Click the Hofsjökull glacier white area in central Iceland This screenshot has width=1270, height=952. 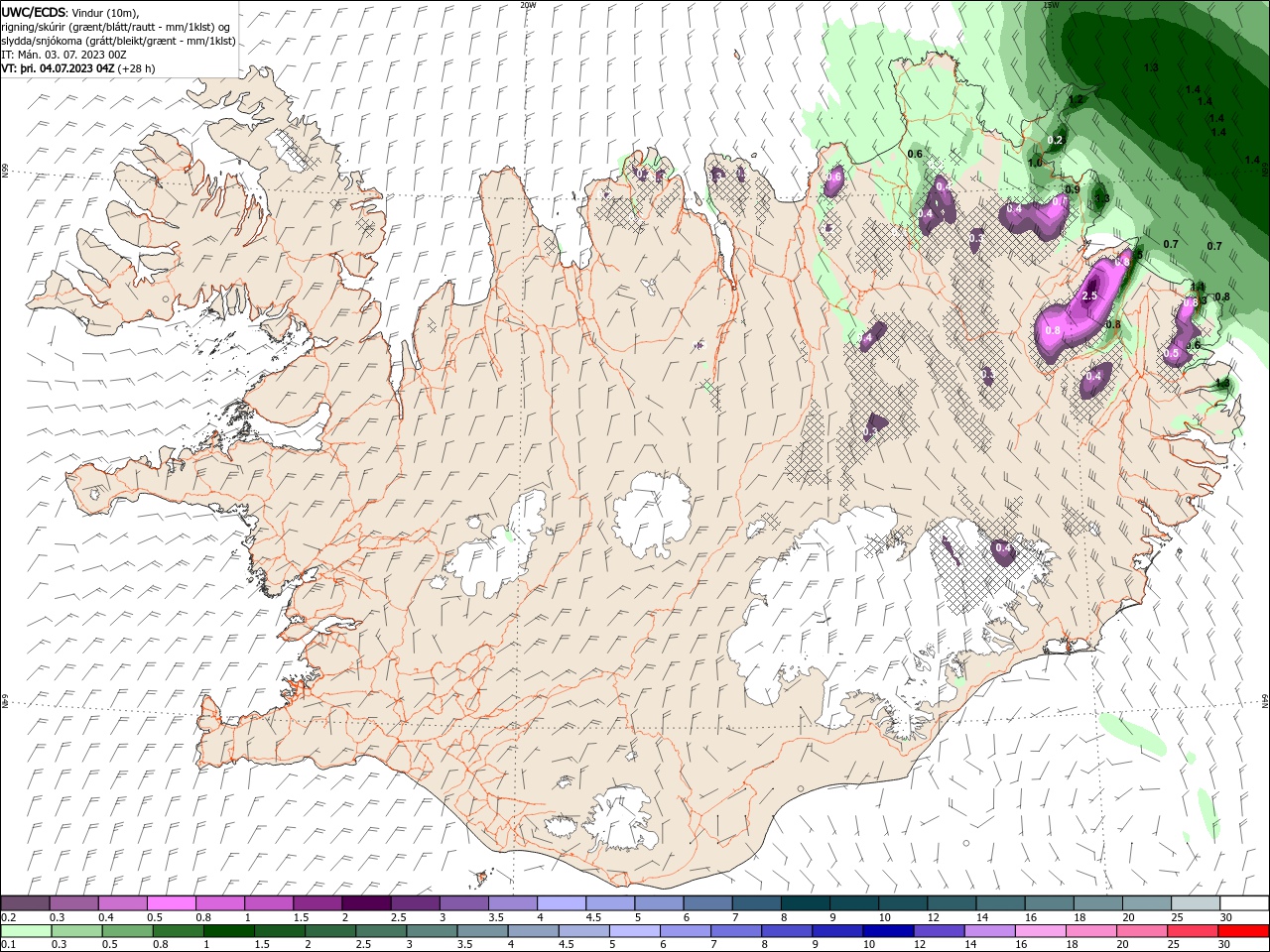pyautogui.click(x=652, y=514)
